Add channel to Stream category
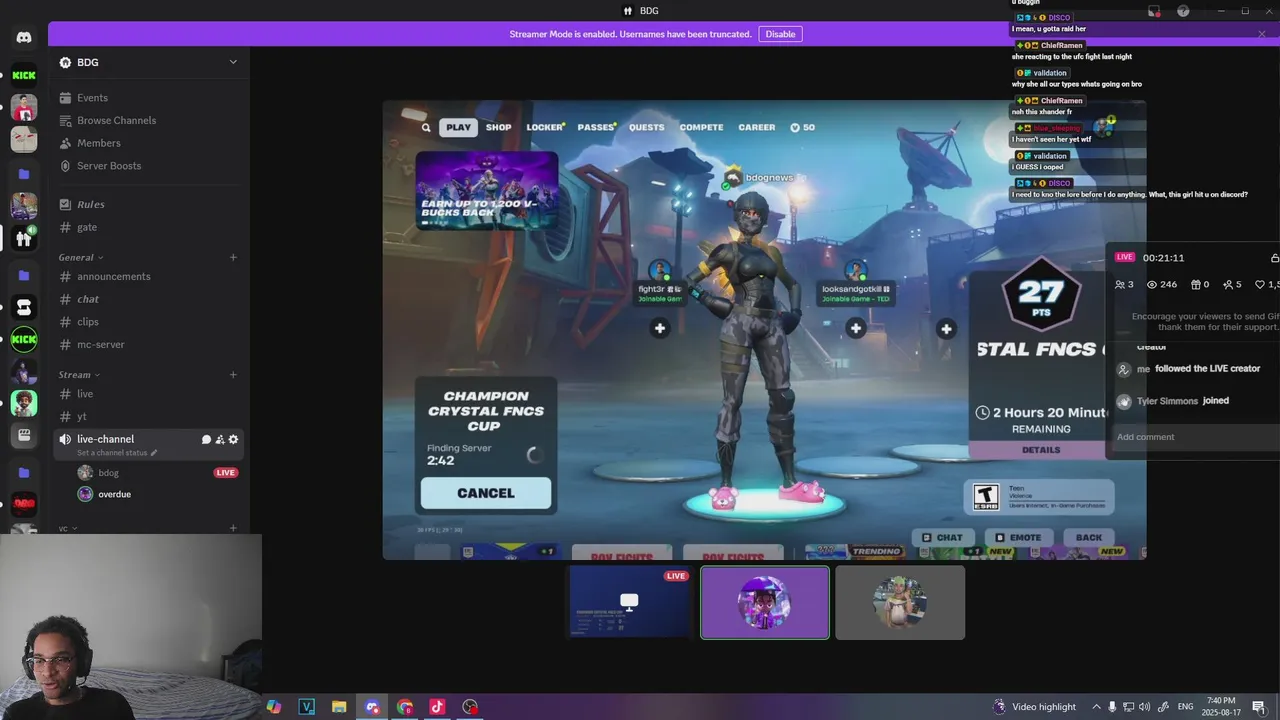 pos(233,375)
